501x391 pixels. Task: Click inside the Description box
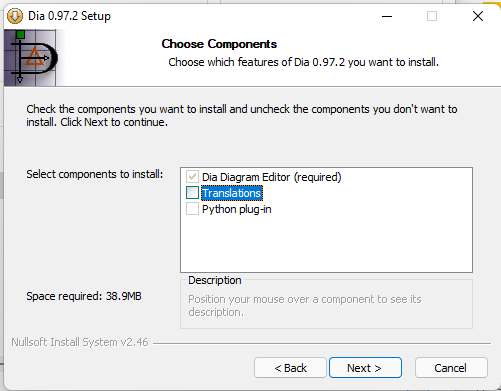pos(326,305)
